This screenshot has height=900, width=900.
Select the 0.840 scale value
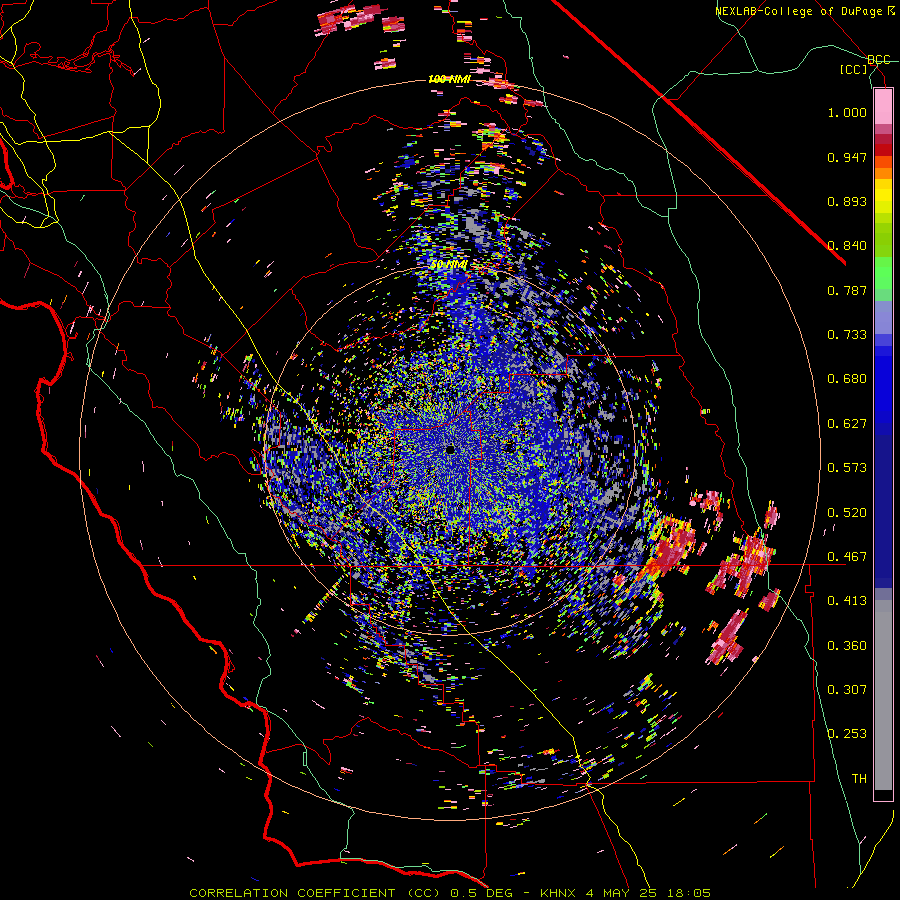tap(847, 246)
